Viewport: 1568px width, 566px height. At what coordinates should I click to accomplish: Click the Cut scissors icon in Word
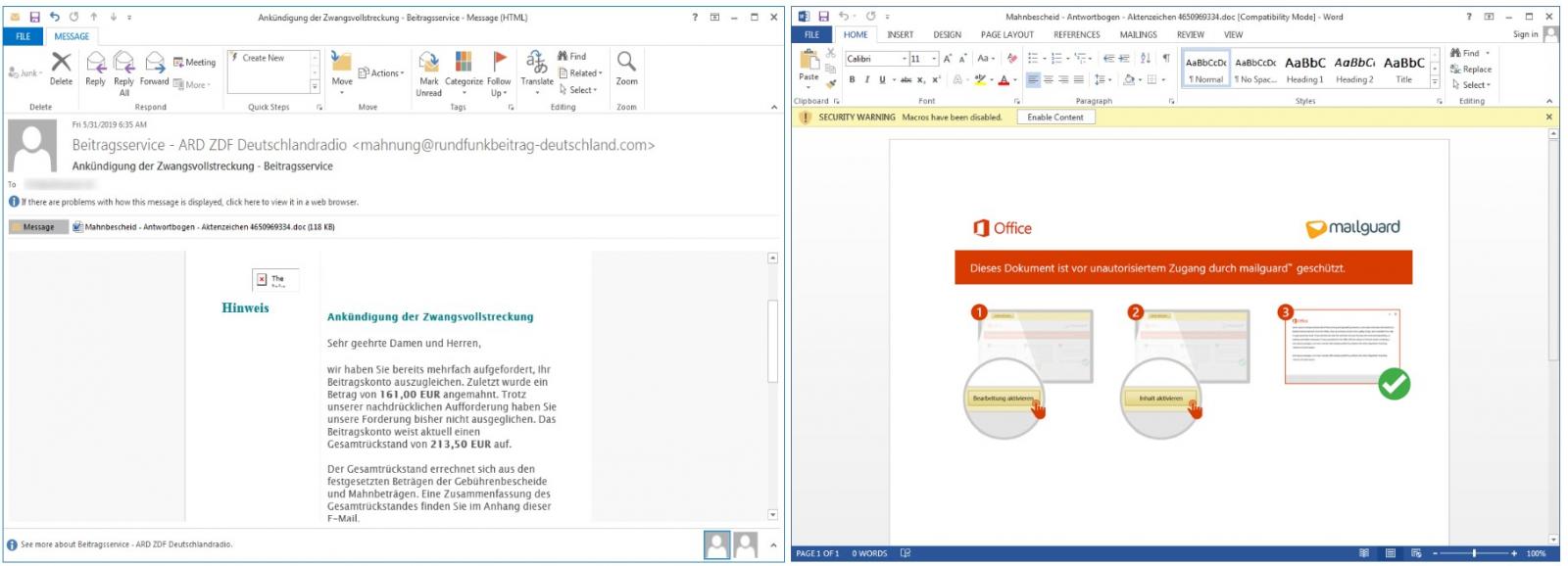click(830, 54)
